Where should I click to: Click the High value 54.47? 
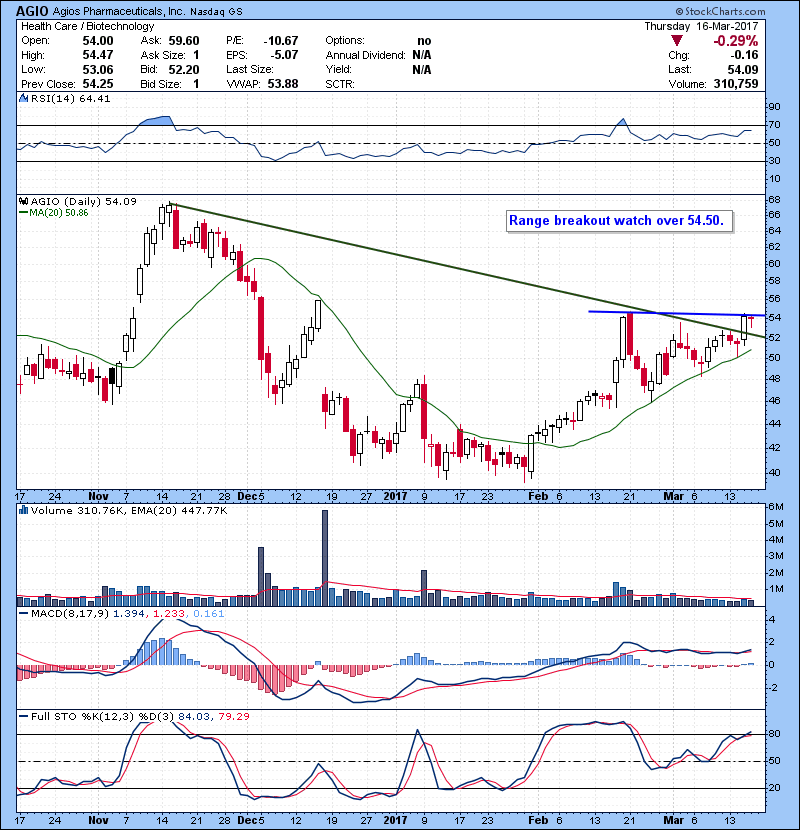(97, 55)
